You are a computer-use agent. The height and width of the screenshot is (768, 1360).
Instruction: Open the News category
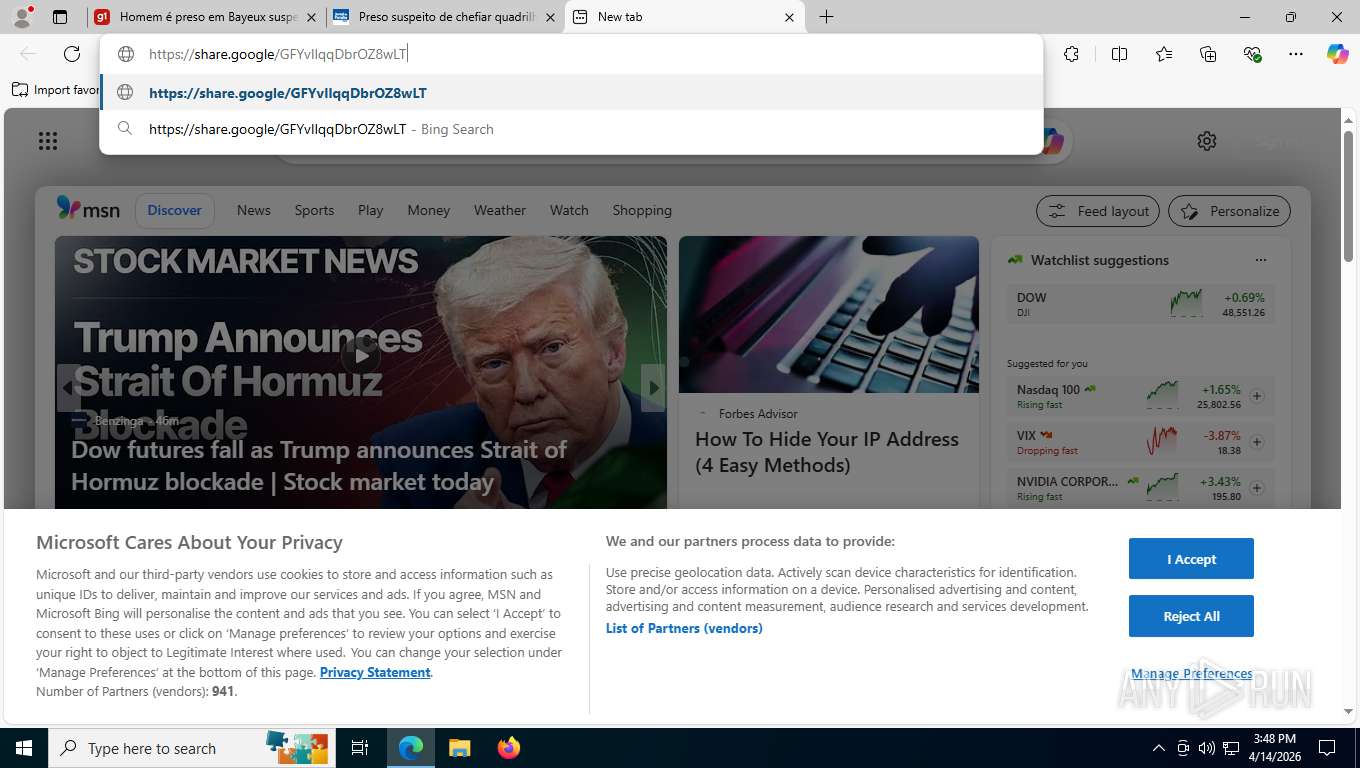(254, 210)
